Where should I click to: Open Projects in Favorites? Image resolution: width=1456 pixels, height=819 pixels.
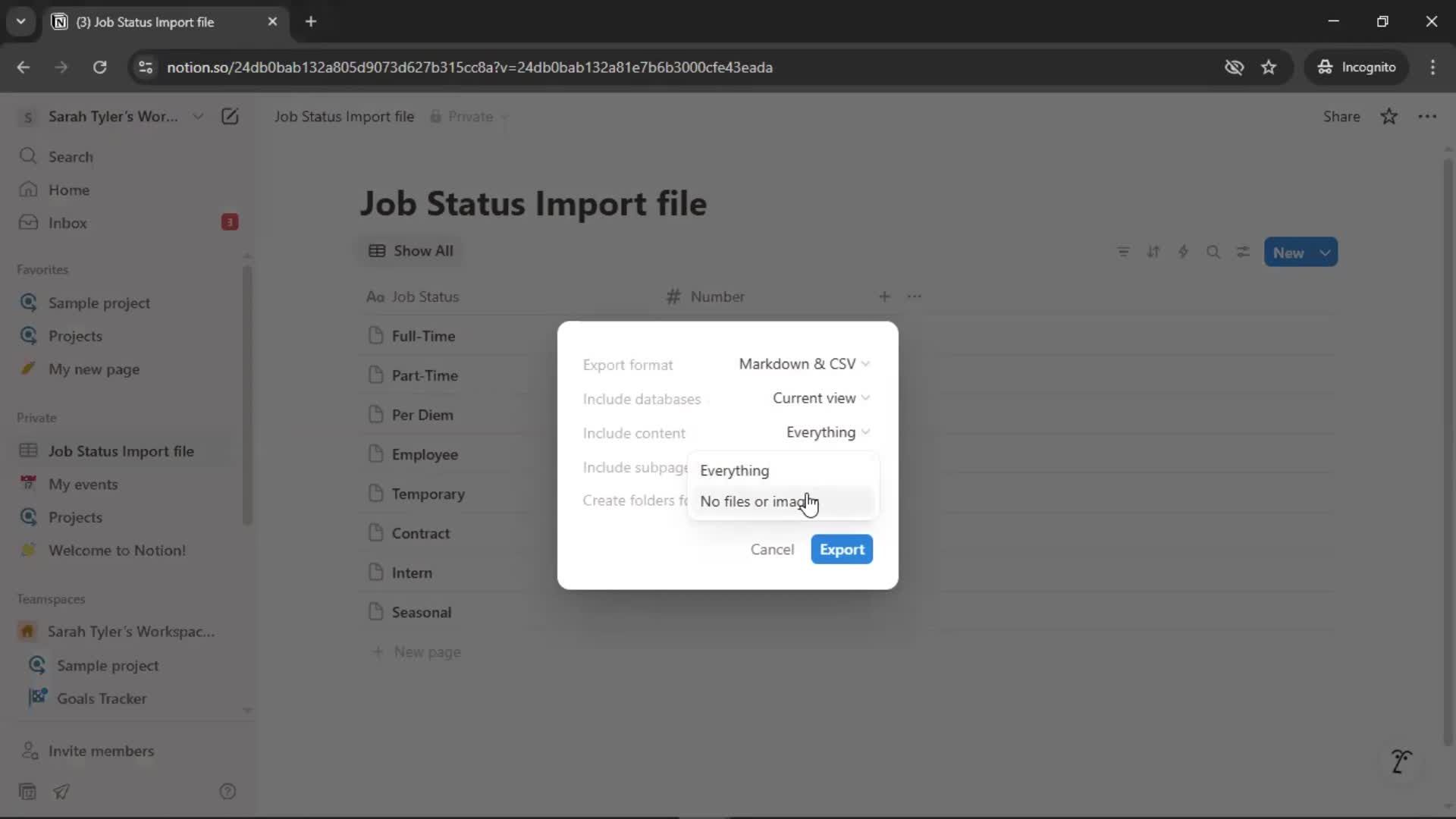pyautogui.click(x=129, y=336)
